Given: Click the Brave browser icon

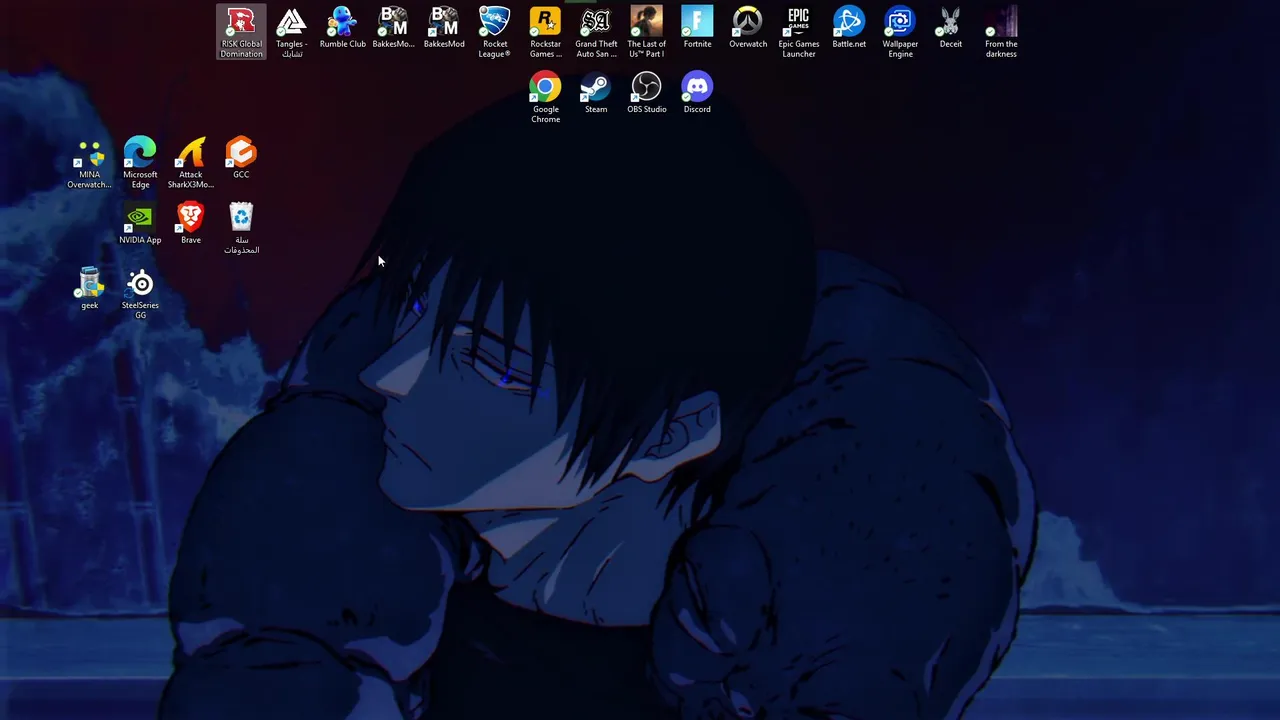Looking at the screenshot, I should [190, 224].
